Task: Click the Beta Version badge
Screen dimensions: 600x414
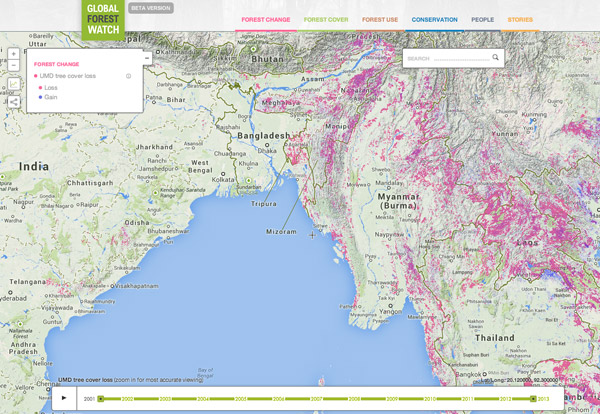Action: [151, 8]
